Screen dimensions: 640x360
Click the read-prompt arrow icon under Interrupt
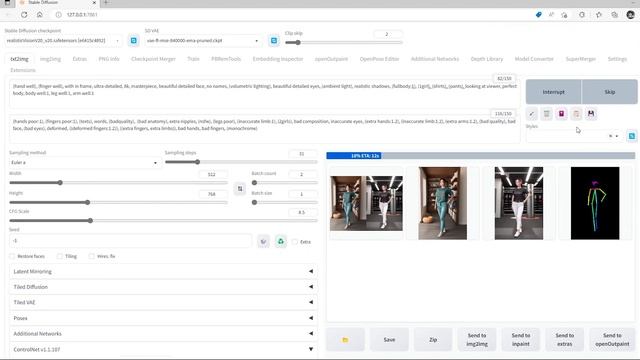click(532, 114)
